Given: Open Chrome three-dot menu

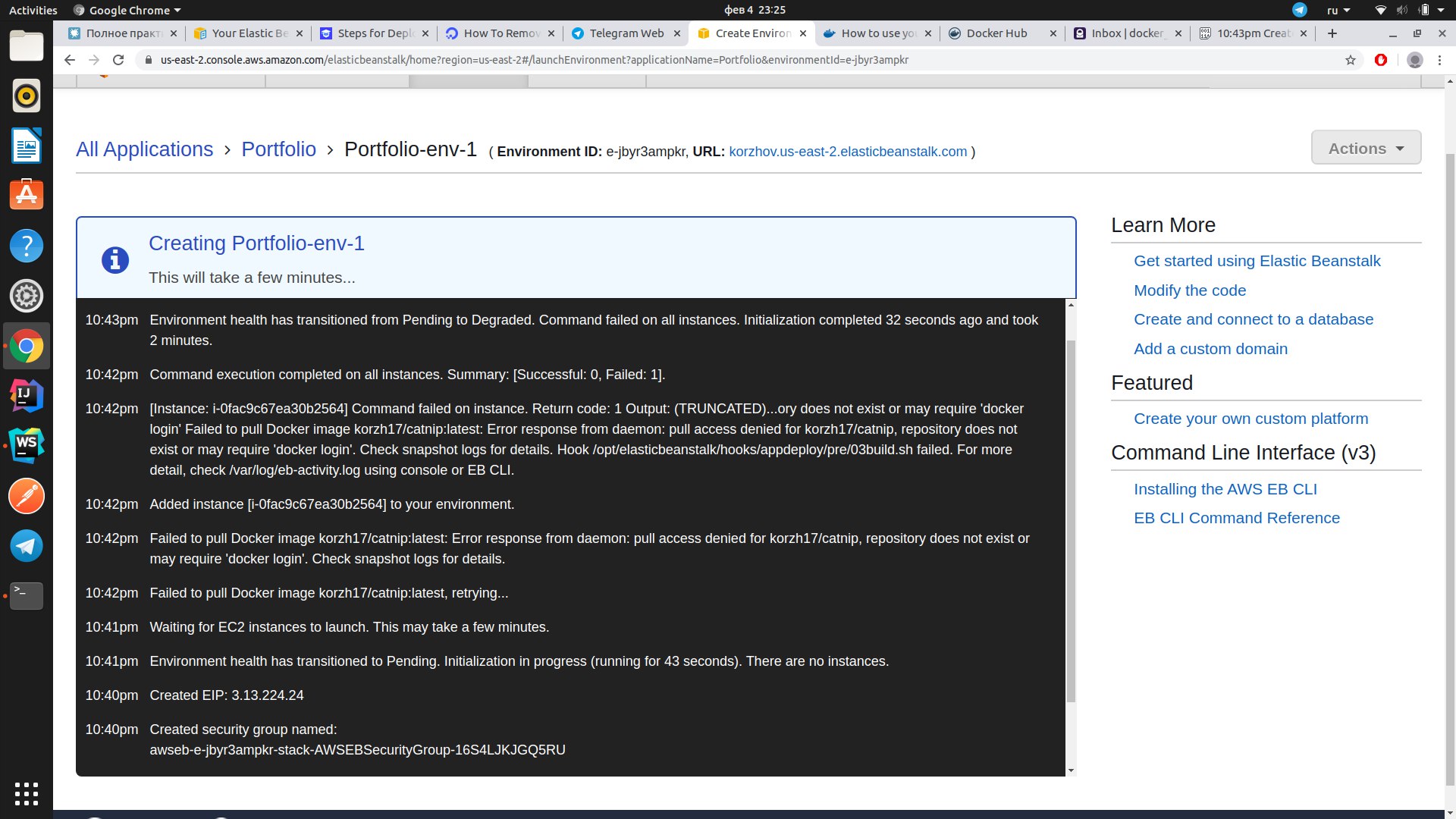Looking at the screenshot, I should click(1439, 60).
